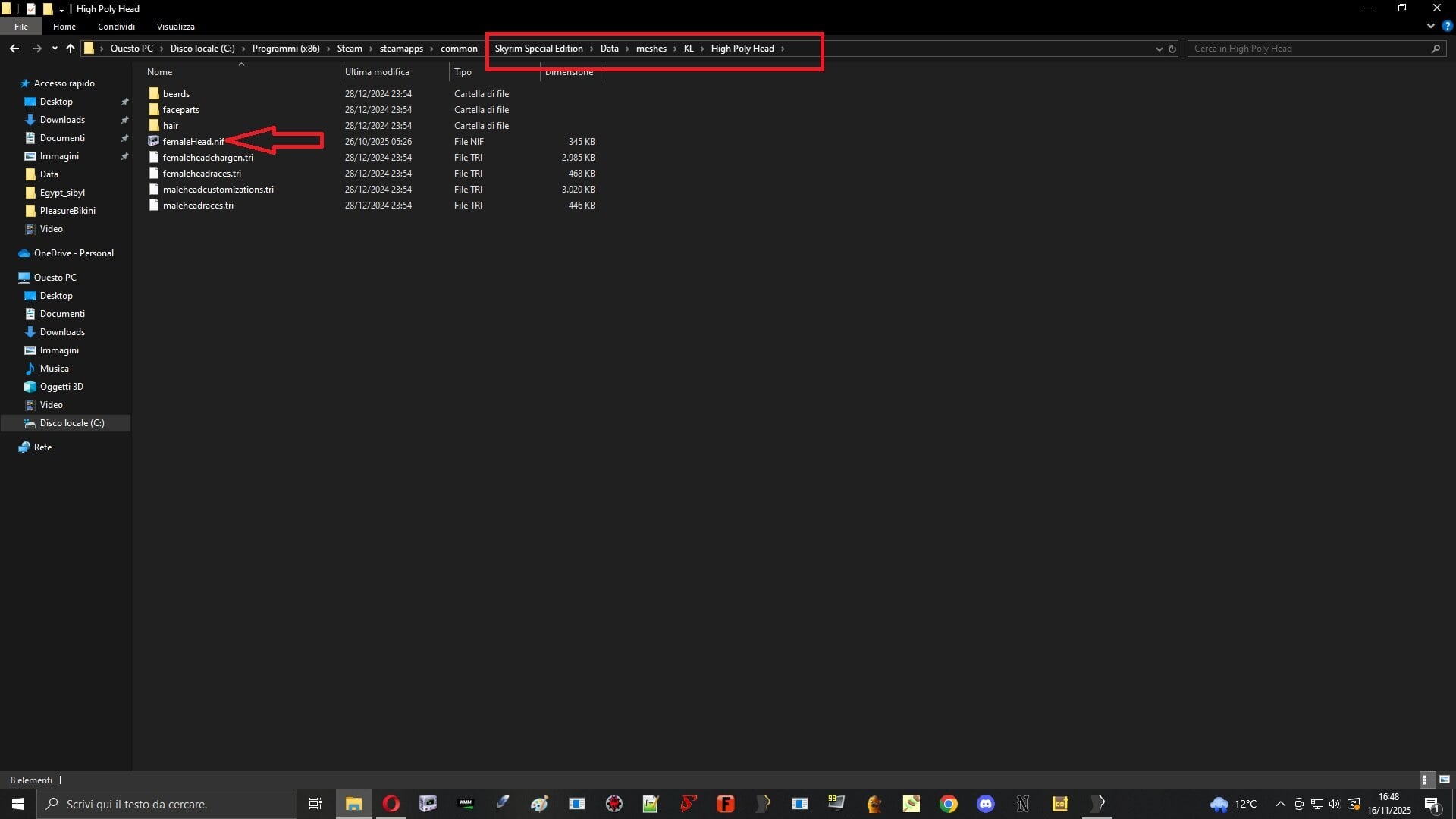The image size is (1456, 819).
Task: Open Oggetti 3D under Questo PC
Action: (61, 387)
